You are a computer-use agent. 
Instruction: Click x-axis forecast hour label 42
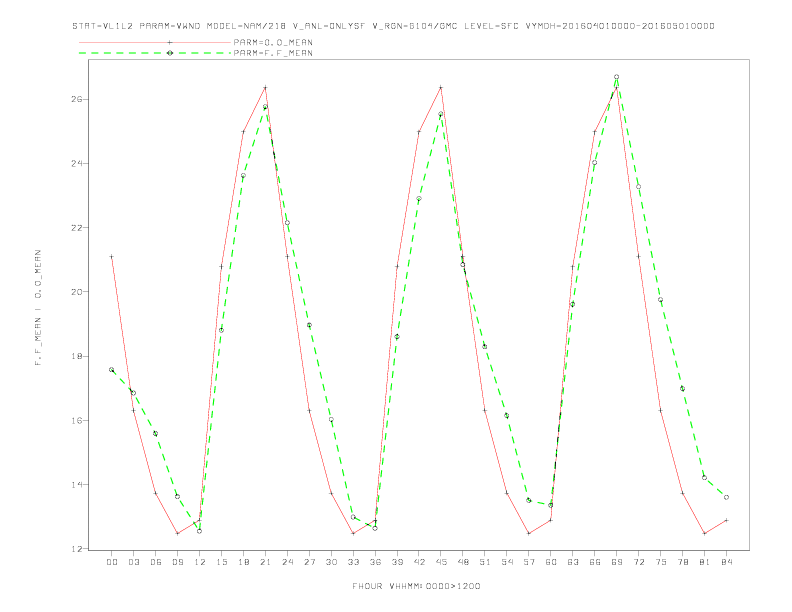[x=419, y=562]
